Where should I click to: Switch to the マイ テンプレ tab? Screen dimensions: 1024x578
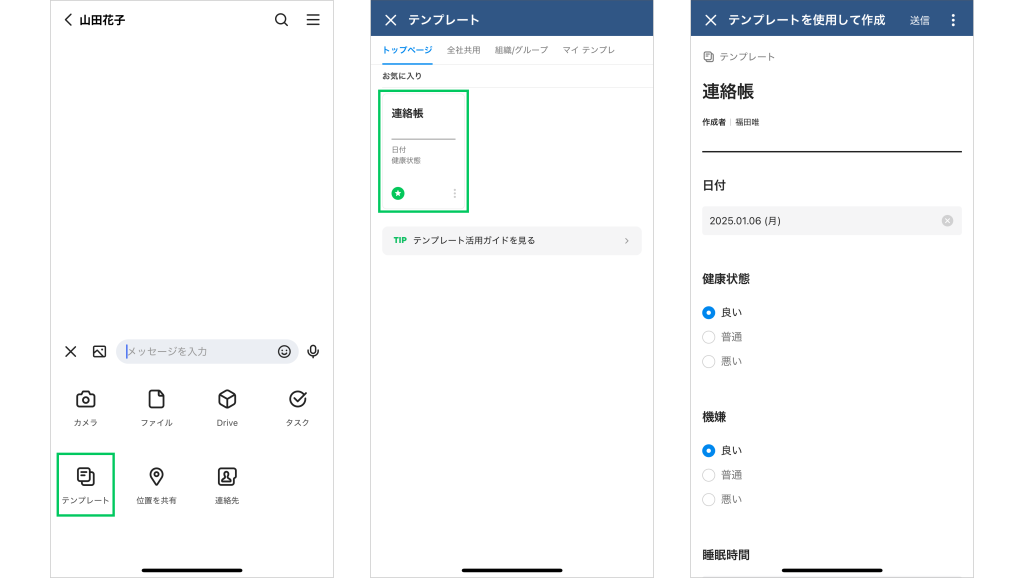[x=588, y=49]
